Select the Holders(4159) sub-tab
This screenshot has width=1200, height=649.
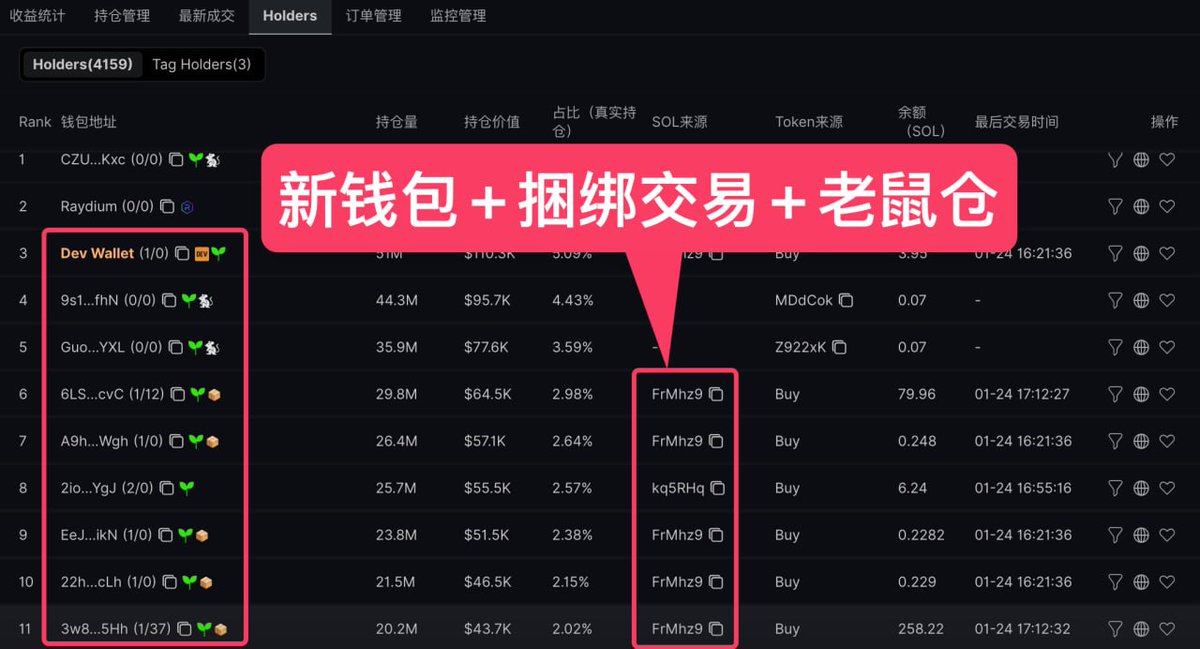click(83, 65)
